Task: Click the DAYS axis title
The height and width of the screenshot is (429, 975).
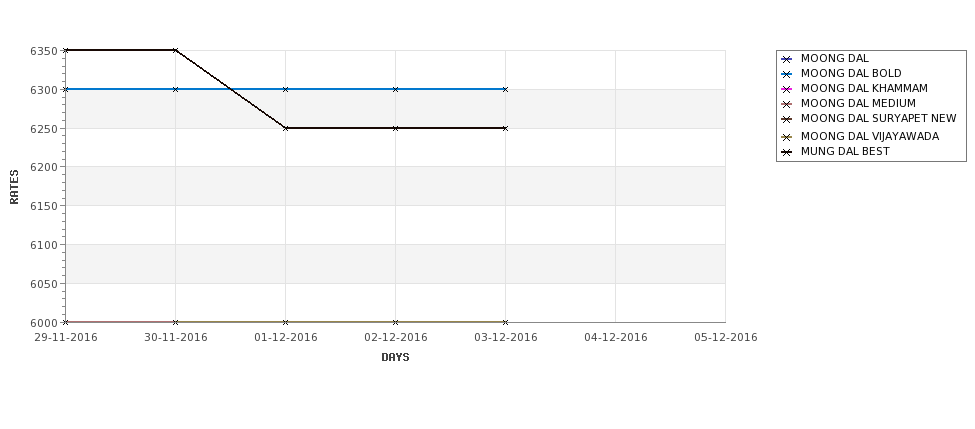Action: point(395,357)
